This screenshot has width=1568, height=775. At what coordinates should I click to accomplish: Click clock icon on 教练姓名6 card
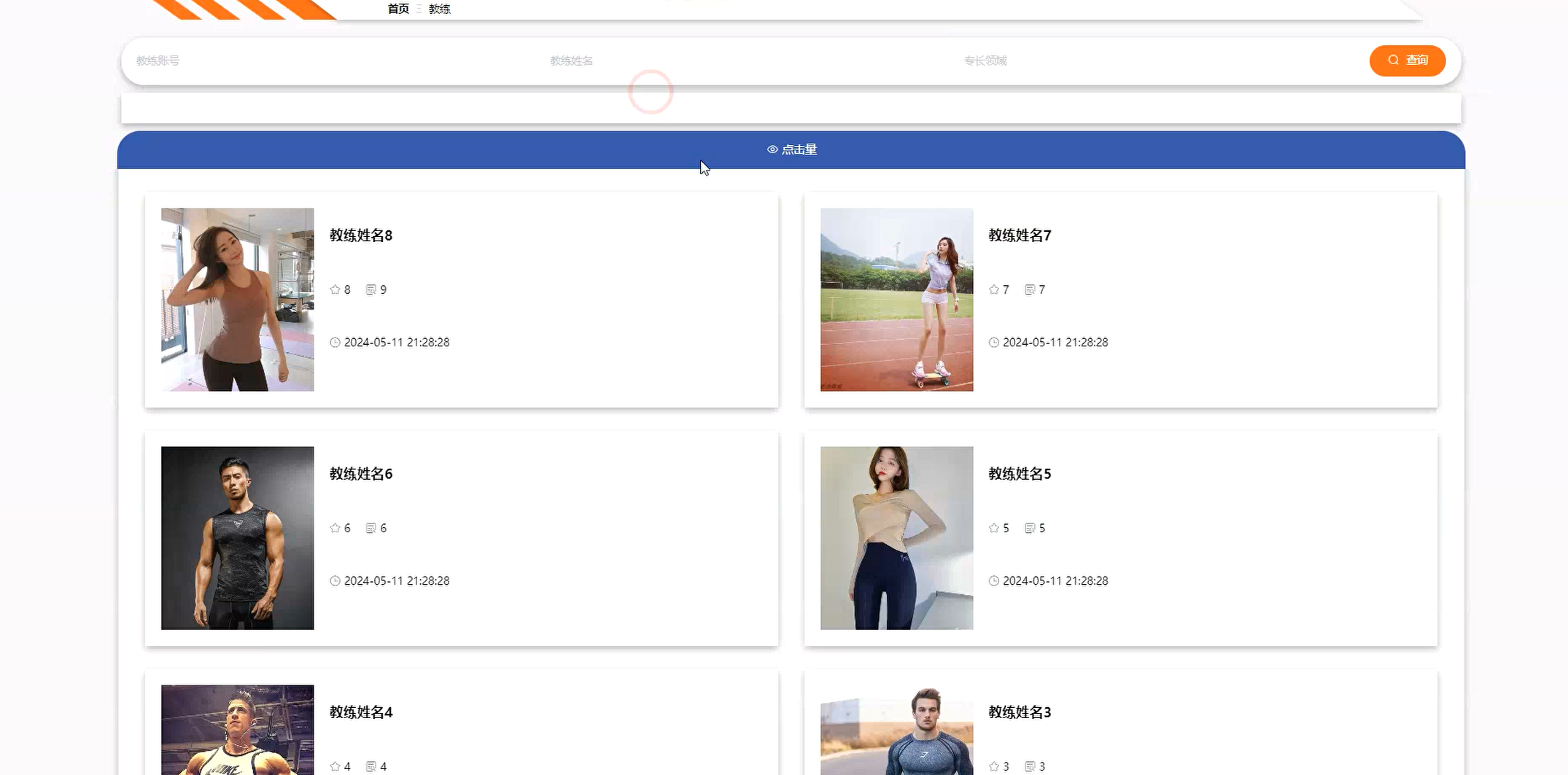pos(335,581)
